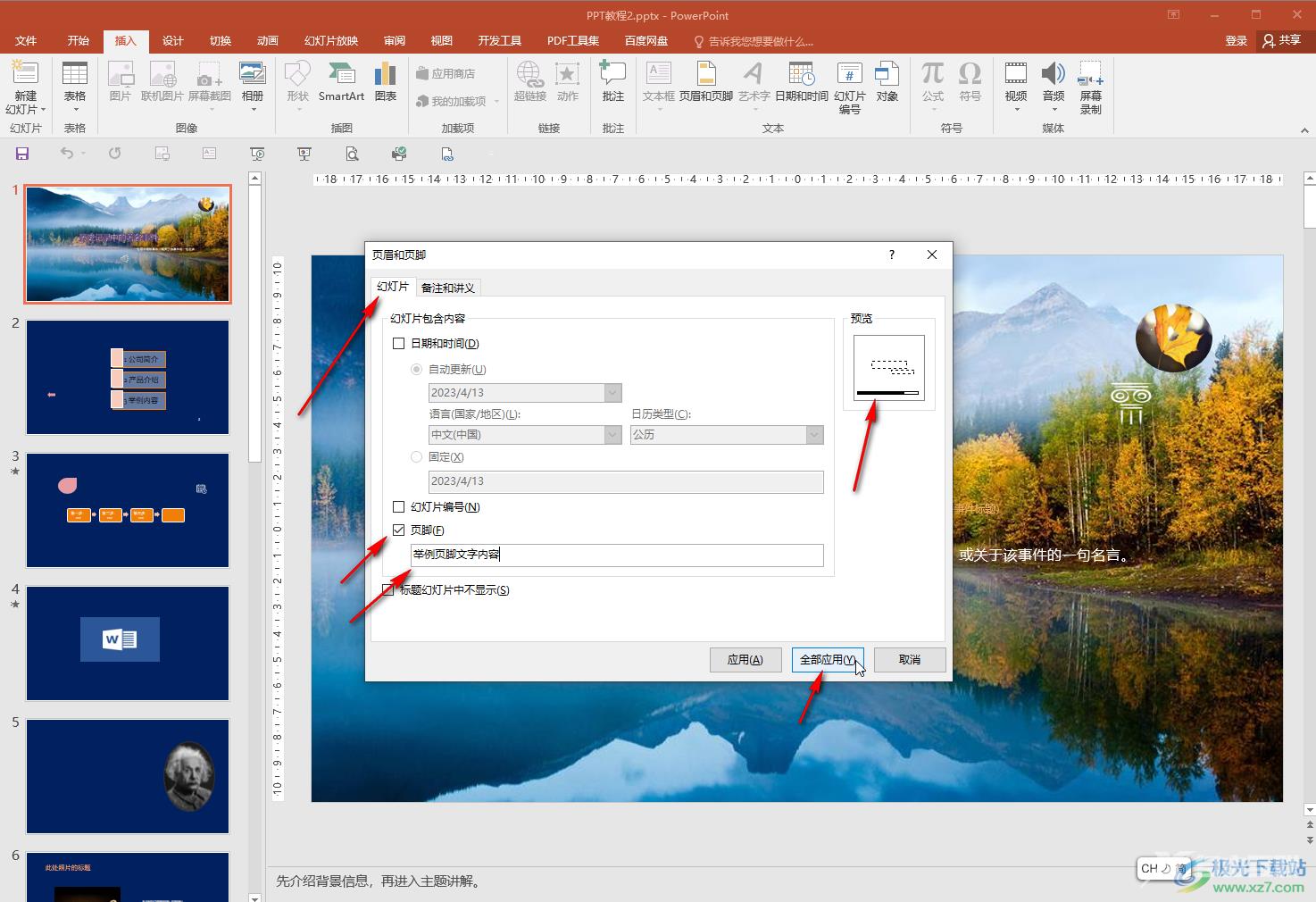Click the notes text below the slide

tap(381, 881)
